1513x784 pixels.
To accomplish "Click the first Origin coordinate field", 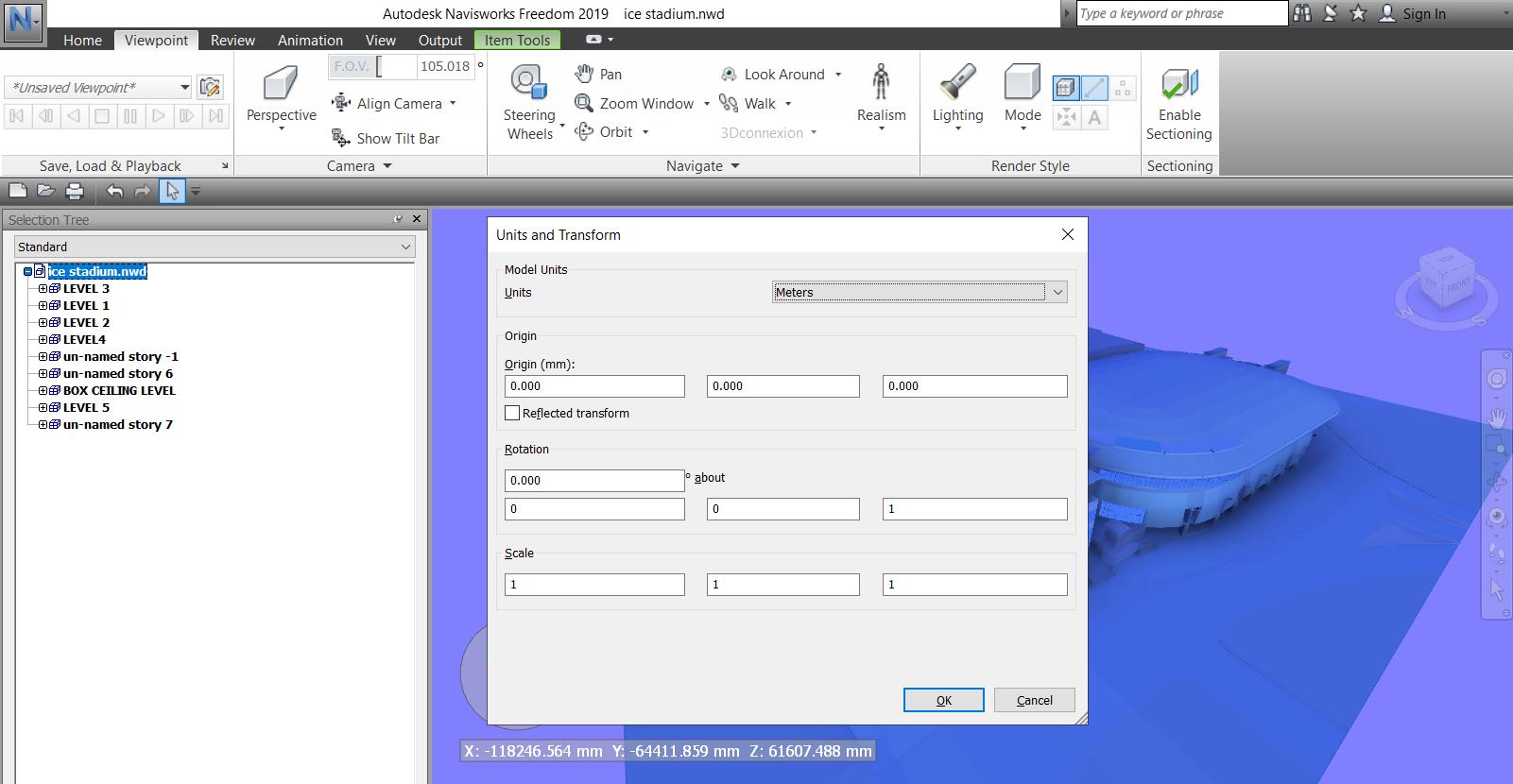I will pos(594,385).
